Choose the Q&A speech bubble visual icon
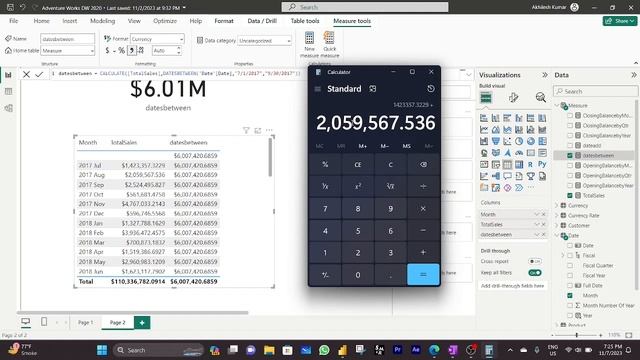 click(507, 176)
